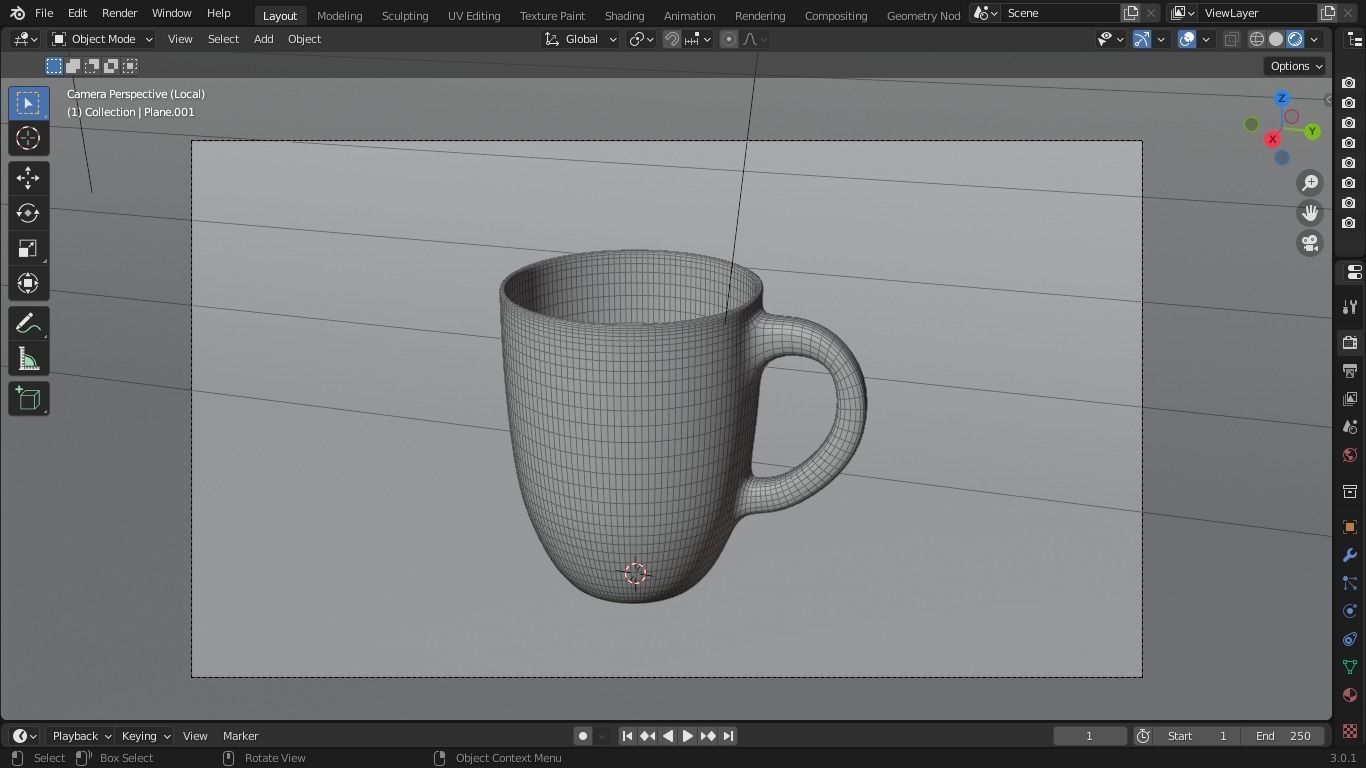Open the Tool properties tab

pyautogui.click(x=1350, y=307)
